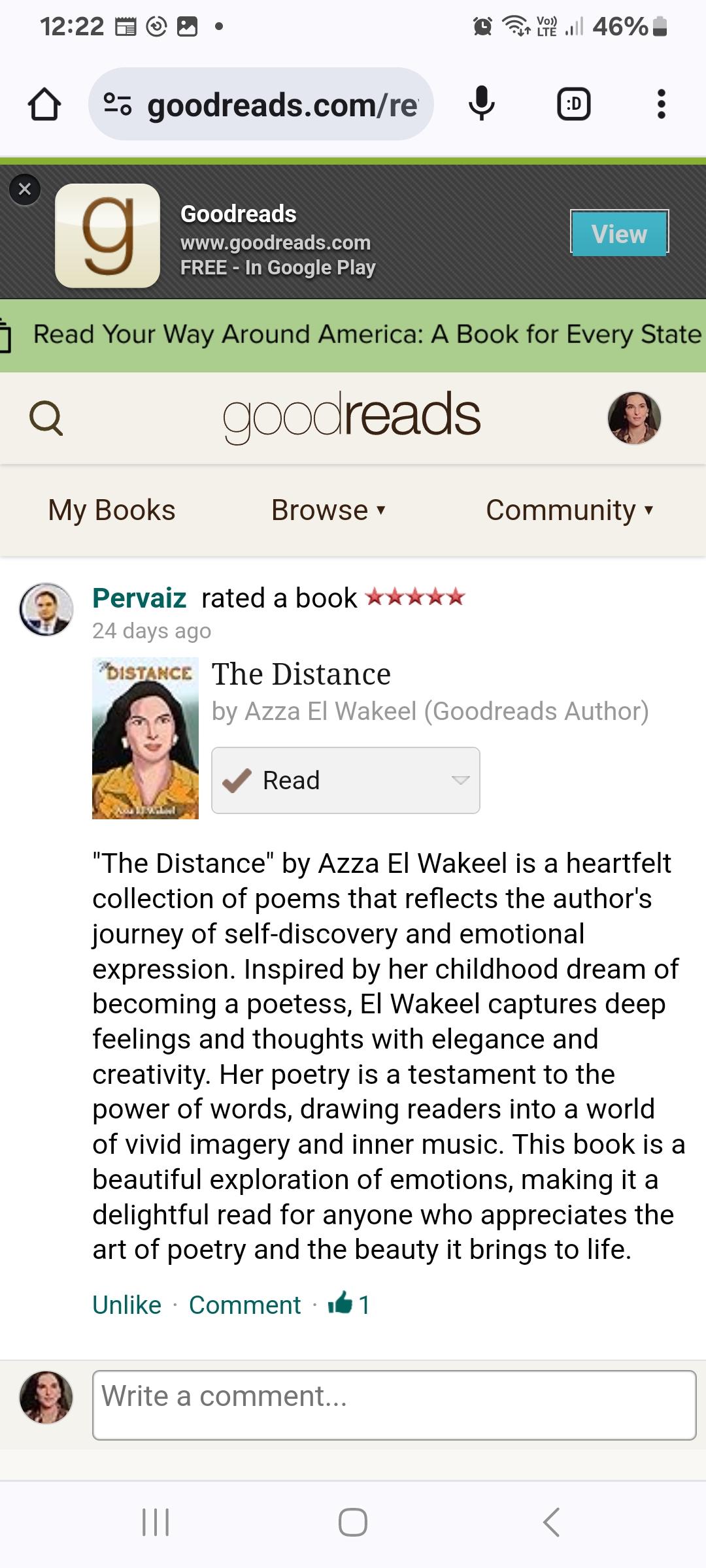Viewport: 706px width, 1568px height.
Task: Click the Write a comment field
Action: click(394, 1405)
